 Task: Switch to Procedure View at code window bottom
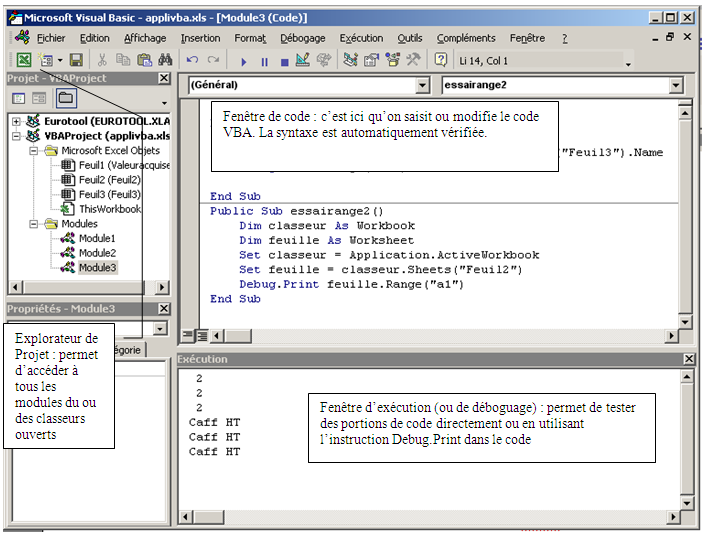tap(187, 336)
